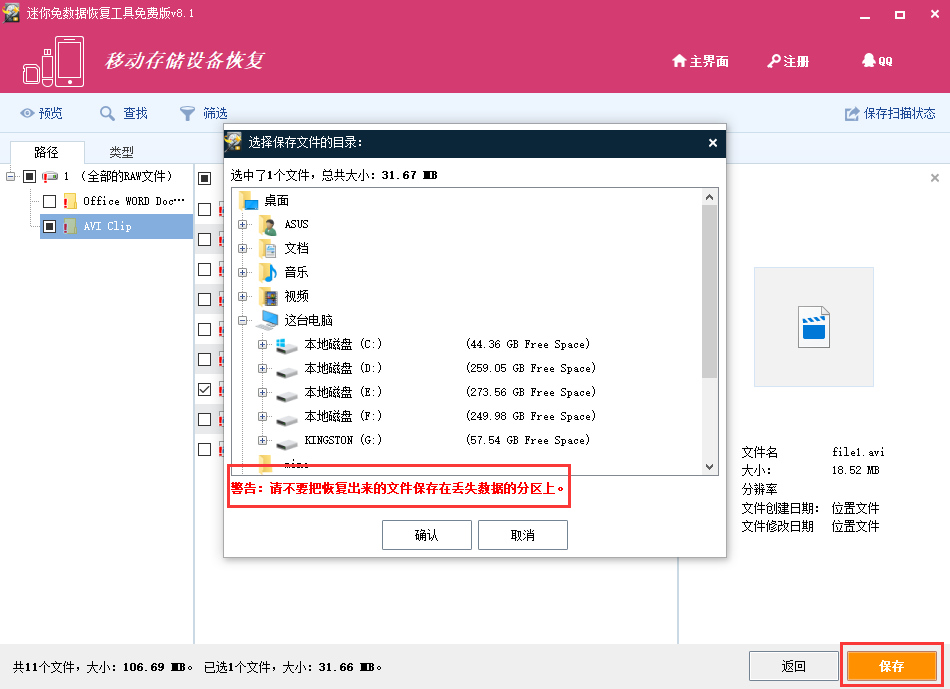This screenshot has height=689, width=950.
Task: Click the orange 保存 button
Action: (x=891, y=666)
